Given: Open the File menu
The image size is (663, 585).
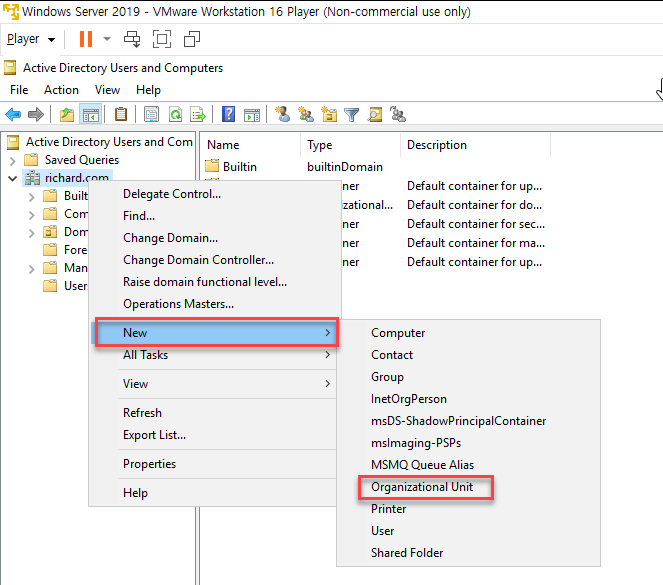Looking at the screenshot, I should 19,90.
